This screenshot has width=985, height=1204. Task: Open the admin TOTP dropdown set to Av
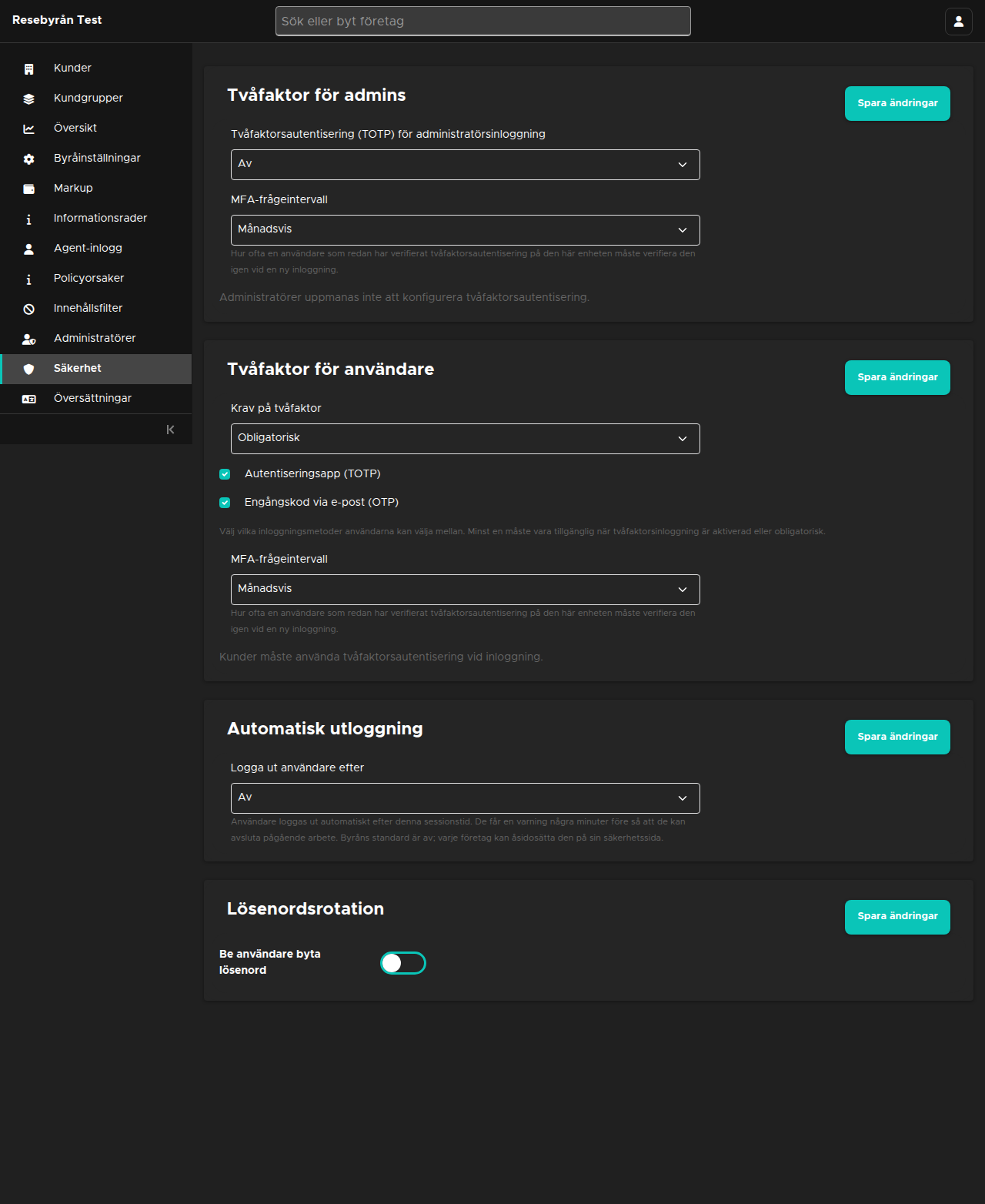466,165
